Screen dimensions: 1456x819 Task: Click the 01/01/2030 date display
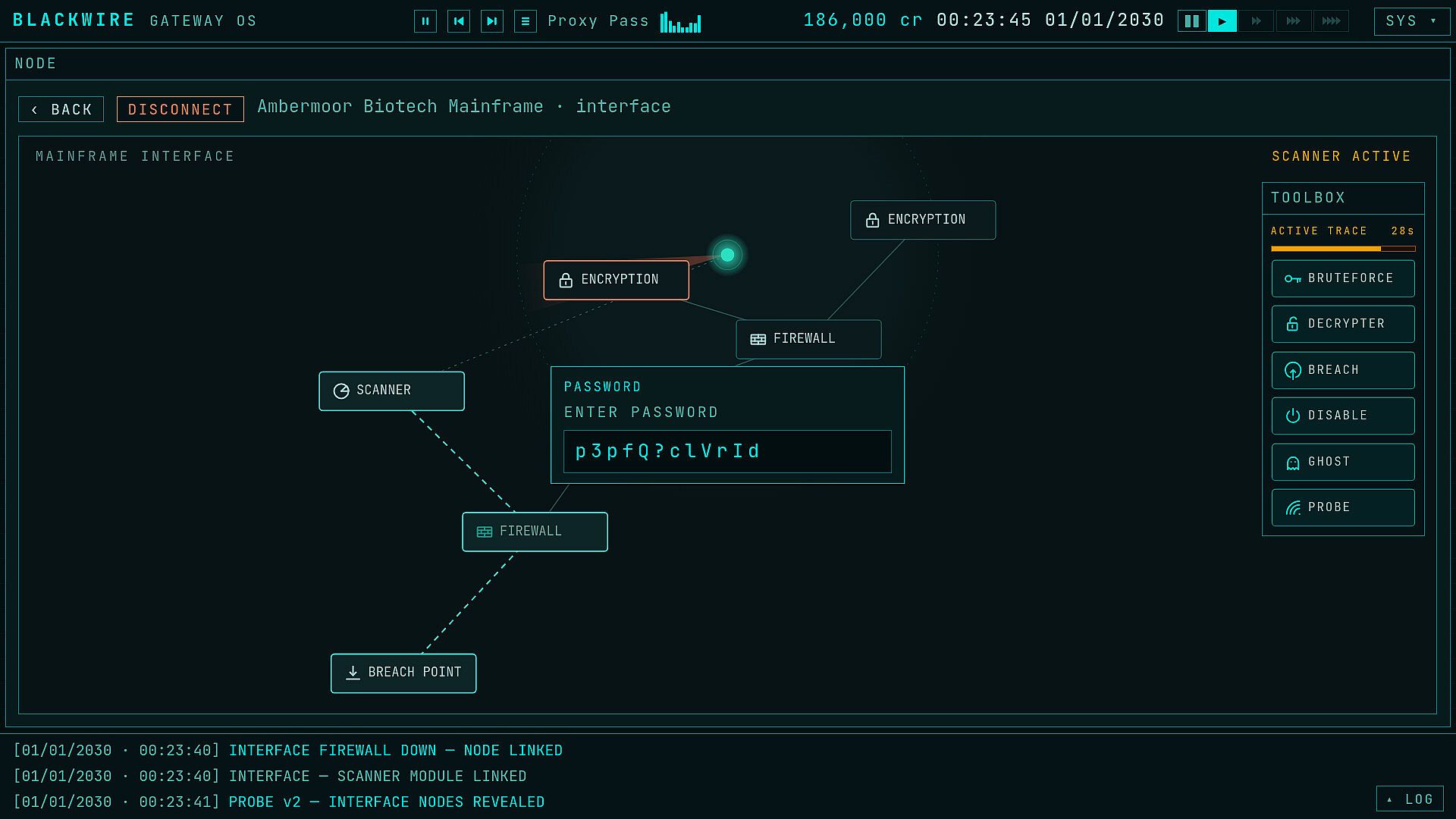pos(1104,20)
